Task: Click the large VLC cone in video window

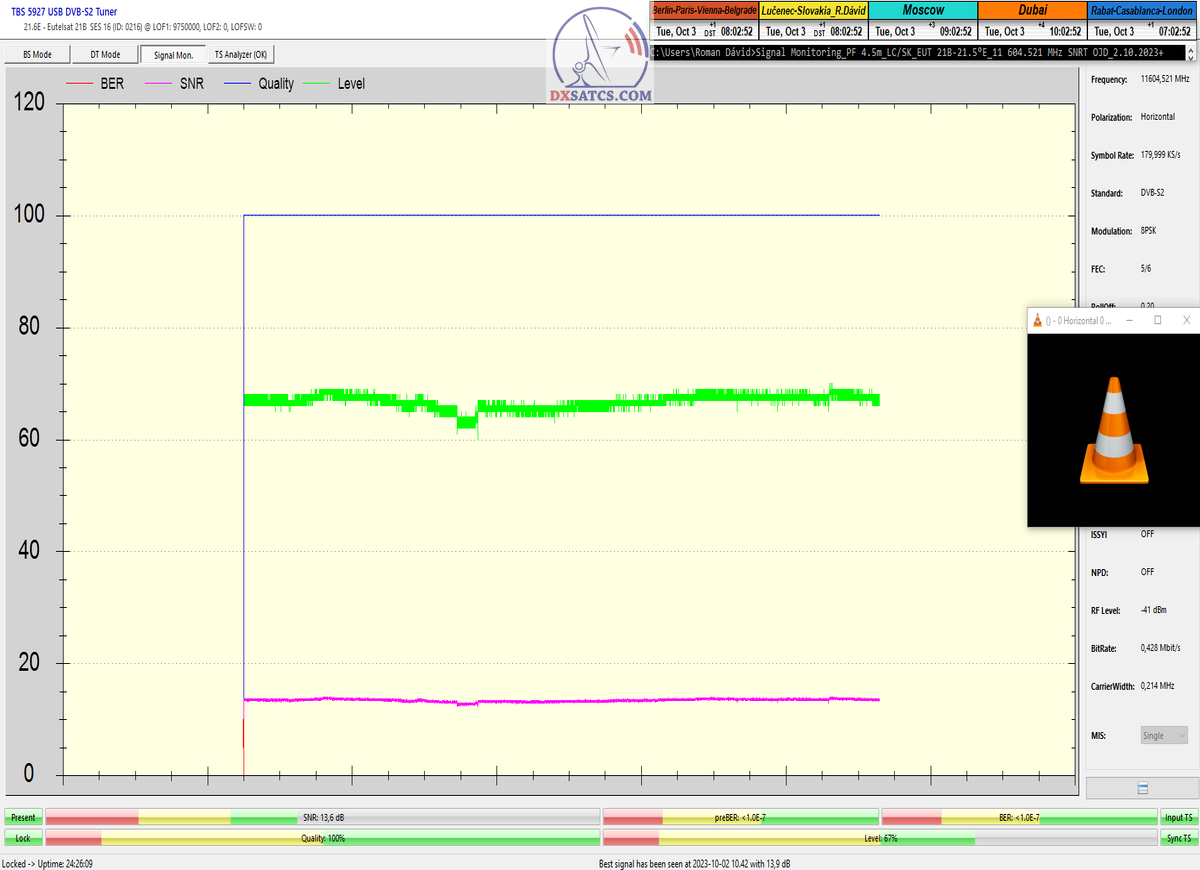Action: point(1113,430)
